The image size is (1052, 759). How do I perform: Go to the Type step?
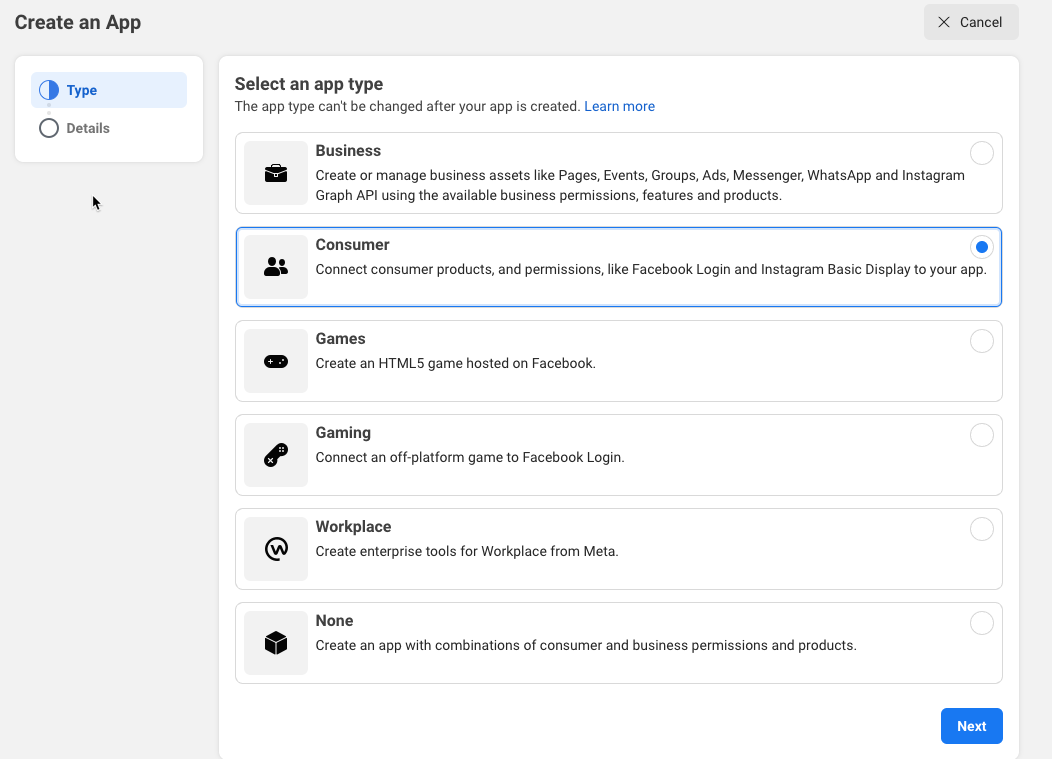pyautogui.click(x=109, y=90)
